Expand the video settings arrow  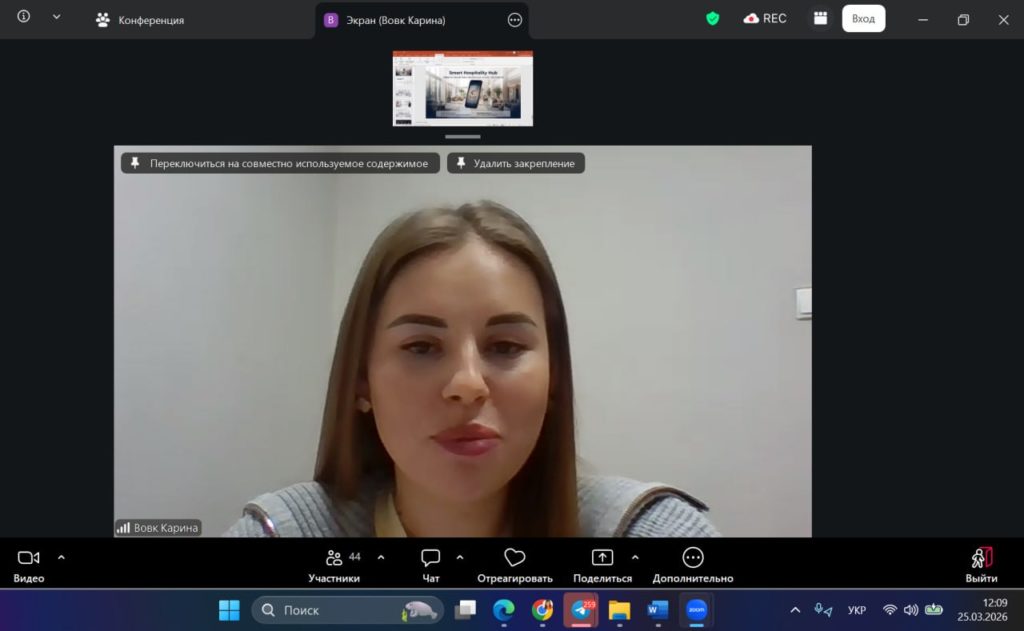click(61, 557)
